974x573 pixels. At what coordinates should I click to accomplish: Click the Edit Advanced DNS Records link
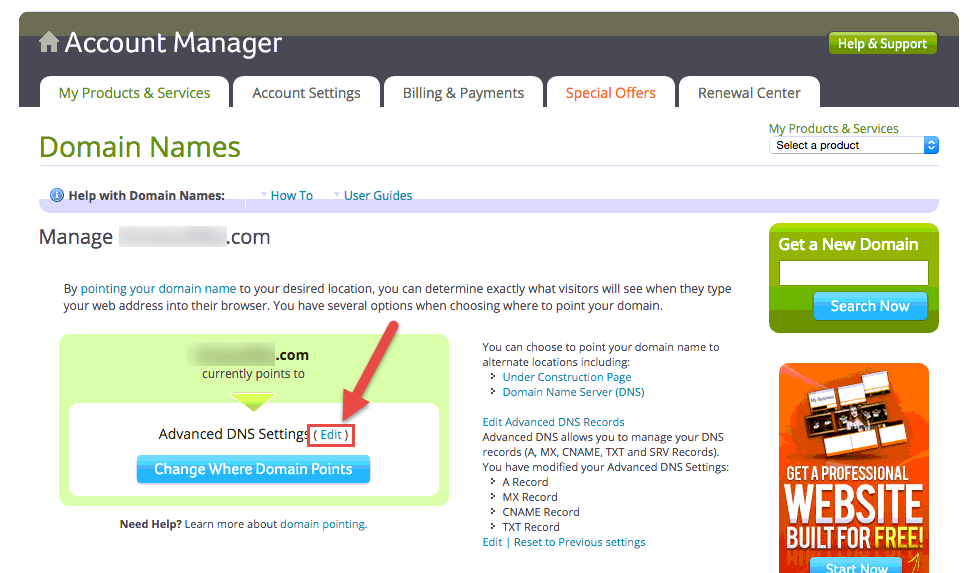click(x=553, y=422)
